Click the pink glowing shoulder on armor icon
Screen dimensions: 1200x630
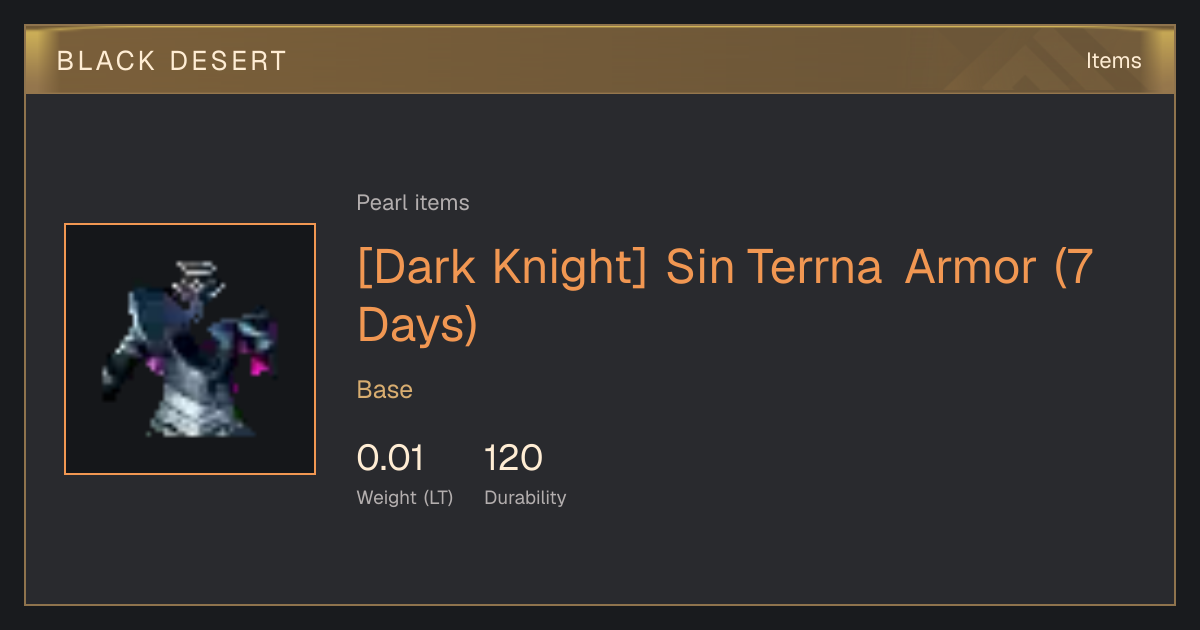262,364
